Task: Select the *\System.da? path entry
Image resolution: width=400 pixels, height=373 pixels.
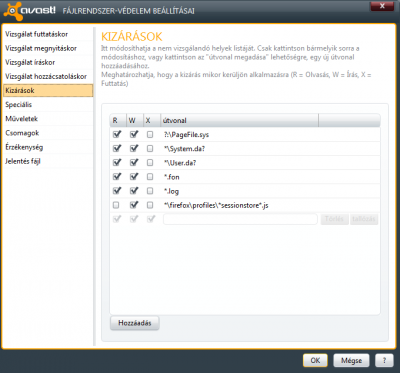Action: click(184, 149)
